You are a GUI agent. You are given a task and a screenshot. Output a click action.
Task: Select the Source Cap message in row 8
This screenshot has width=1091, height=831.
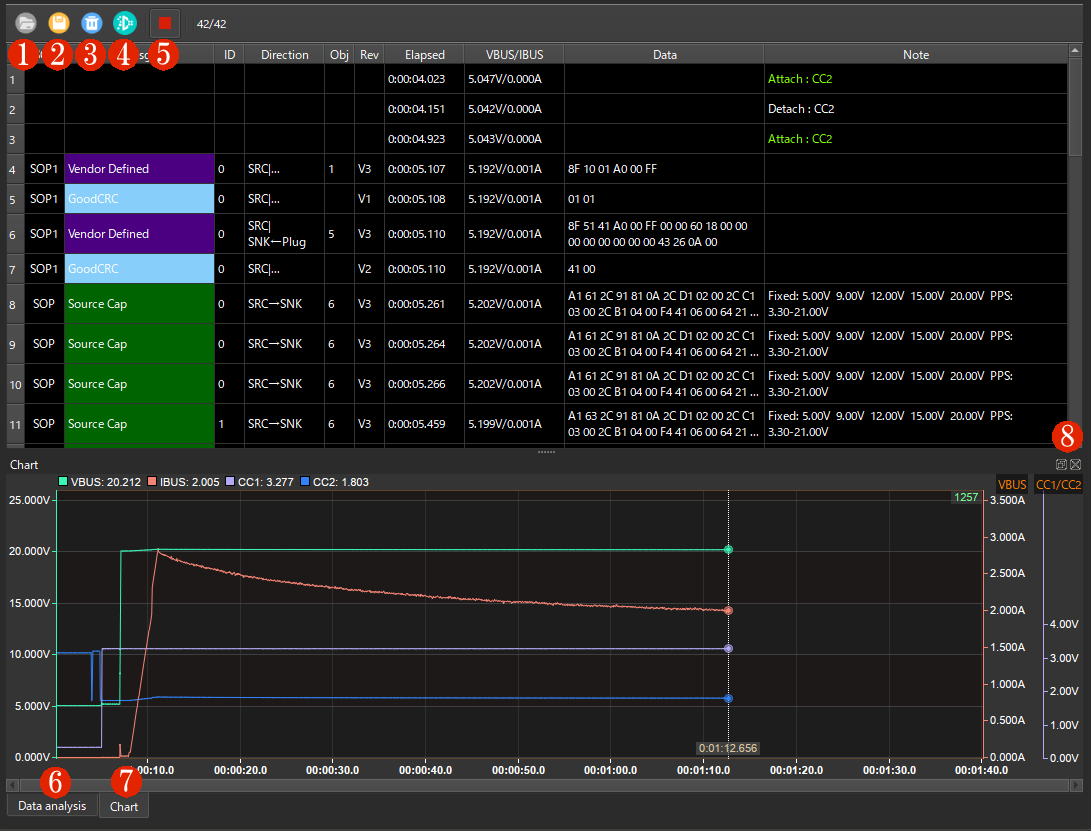tap(139, 303)
